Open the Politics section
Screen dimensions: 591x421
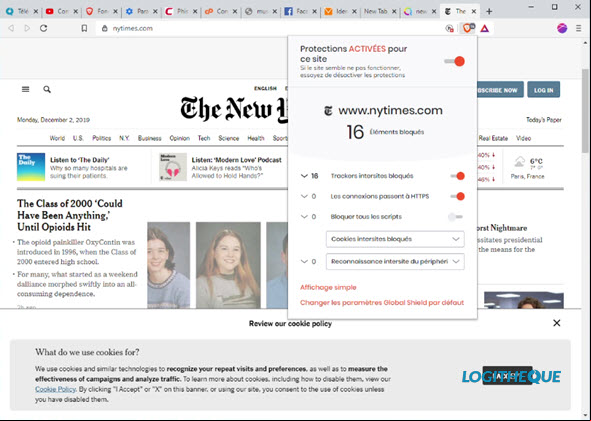(x=102, y=138)
